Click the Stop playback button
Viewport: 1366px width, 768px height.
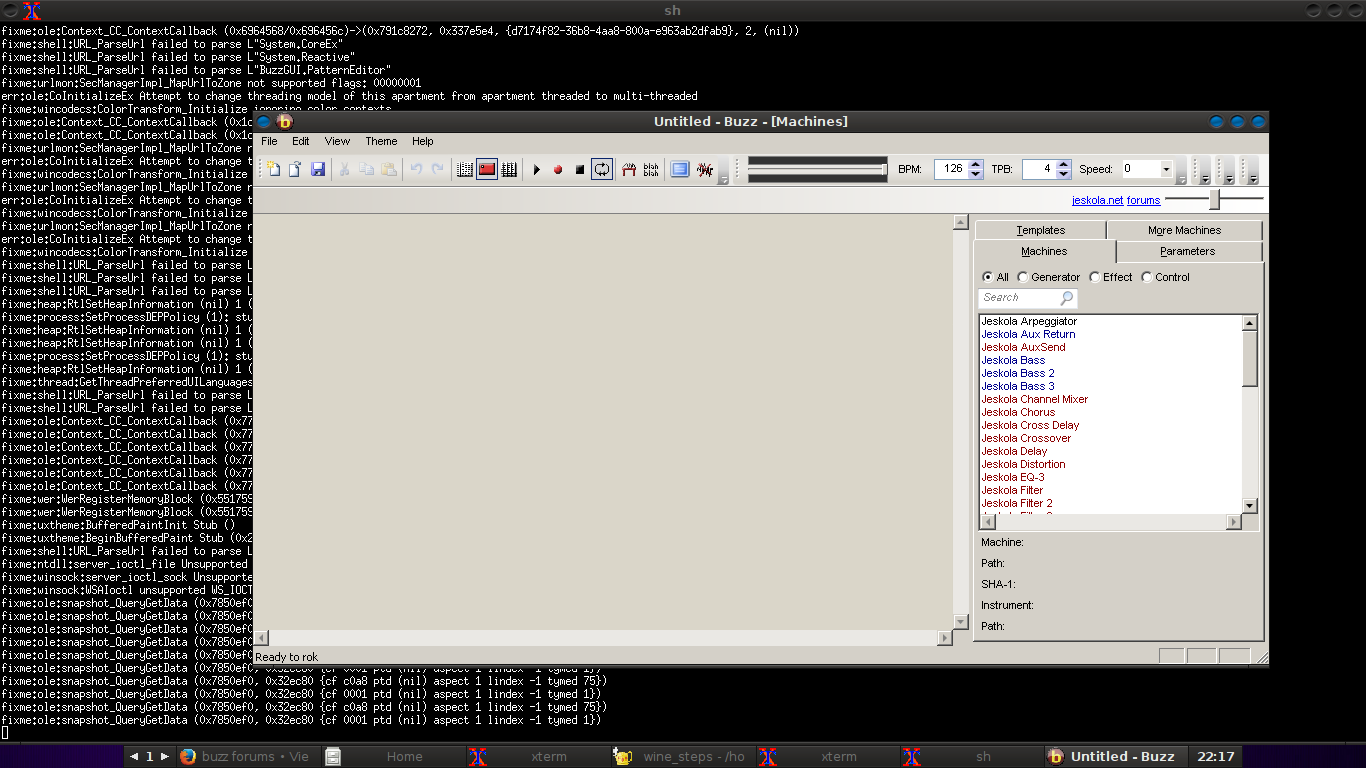pyautogui.click(x=580, y=169)
